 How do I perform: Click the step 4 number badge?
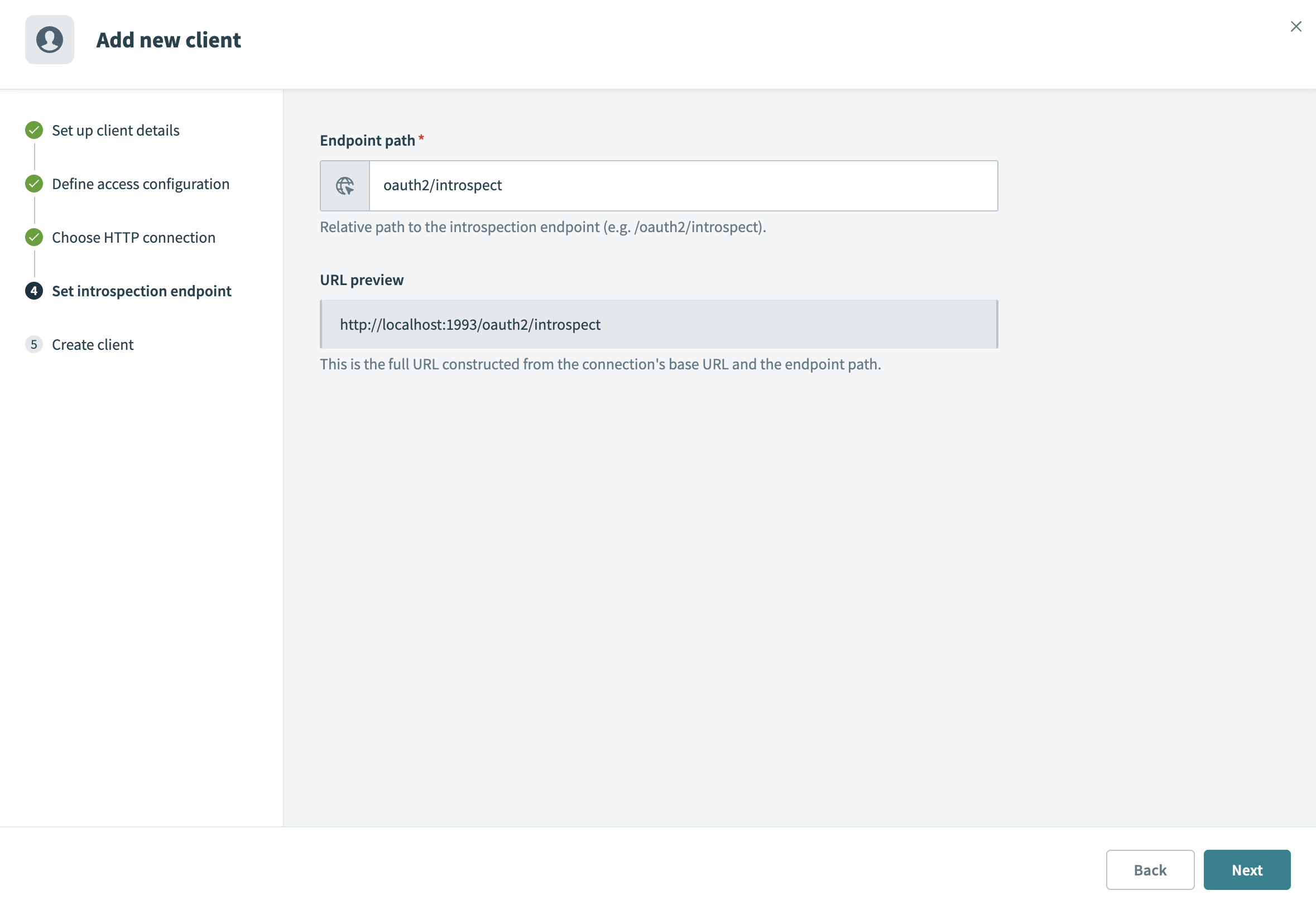34,291
